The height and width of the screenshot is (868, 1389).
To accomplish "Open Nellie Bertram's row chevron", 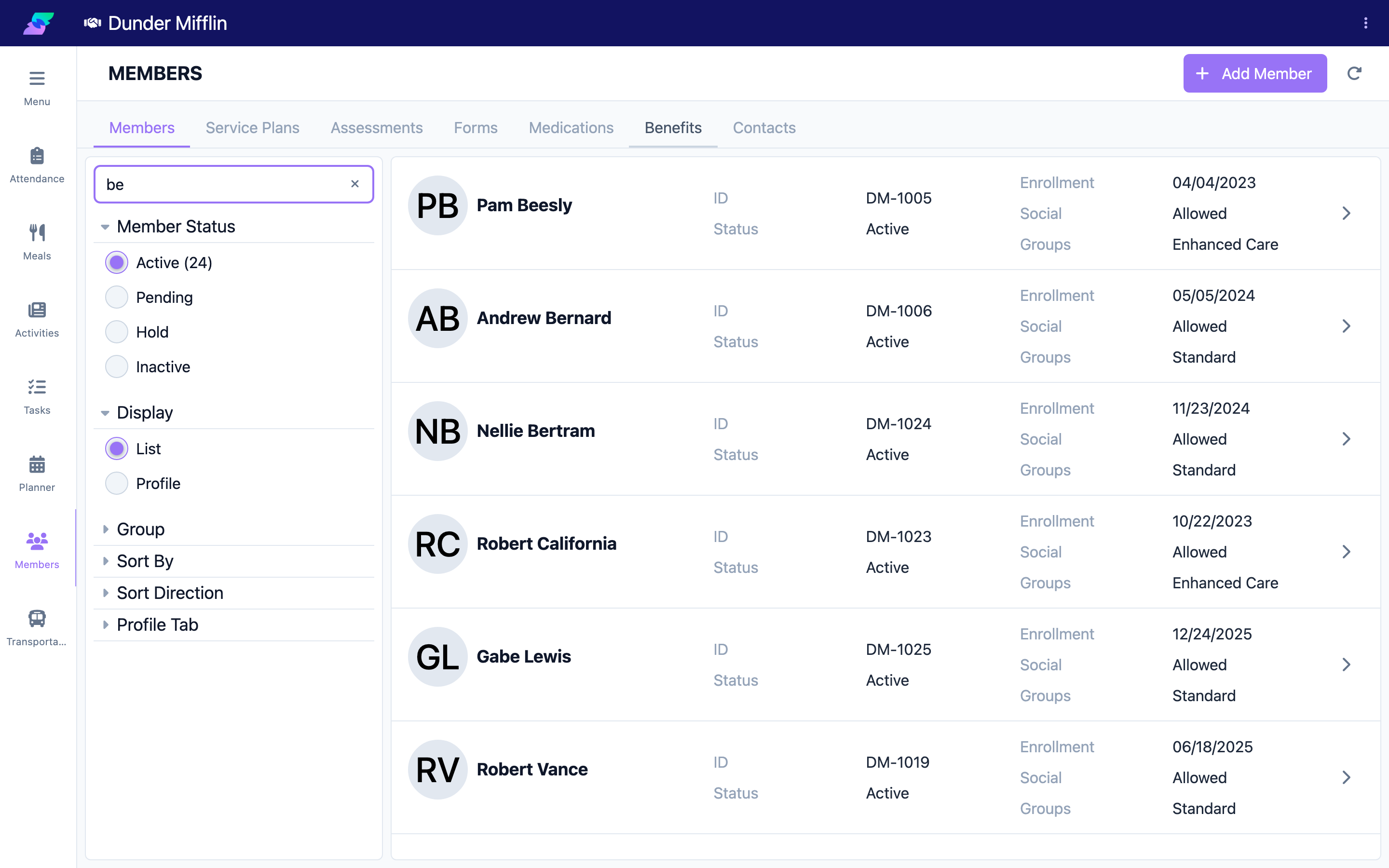I will tap(1346, 439).
